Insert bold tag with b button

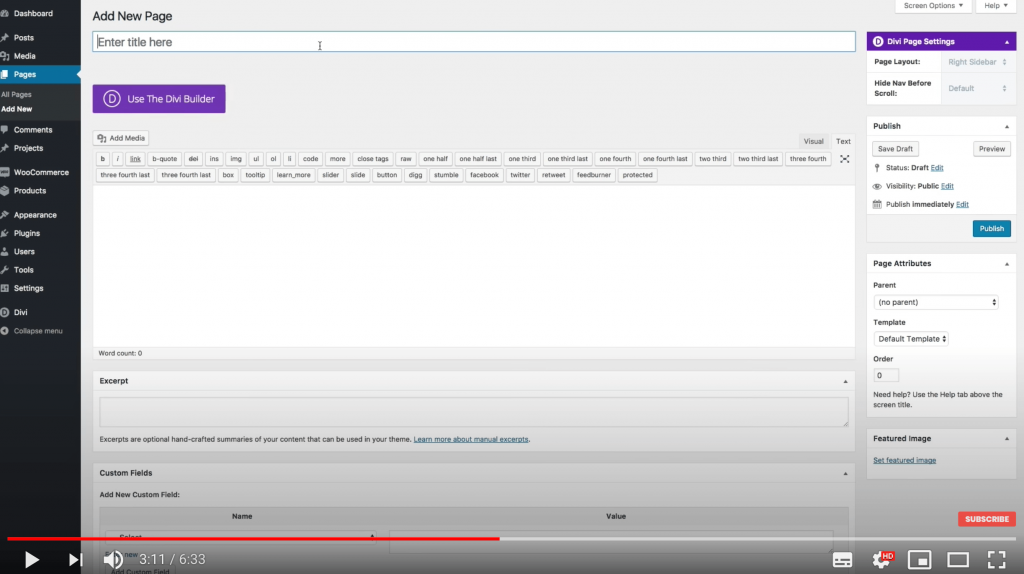103,159
